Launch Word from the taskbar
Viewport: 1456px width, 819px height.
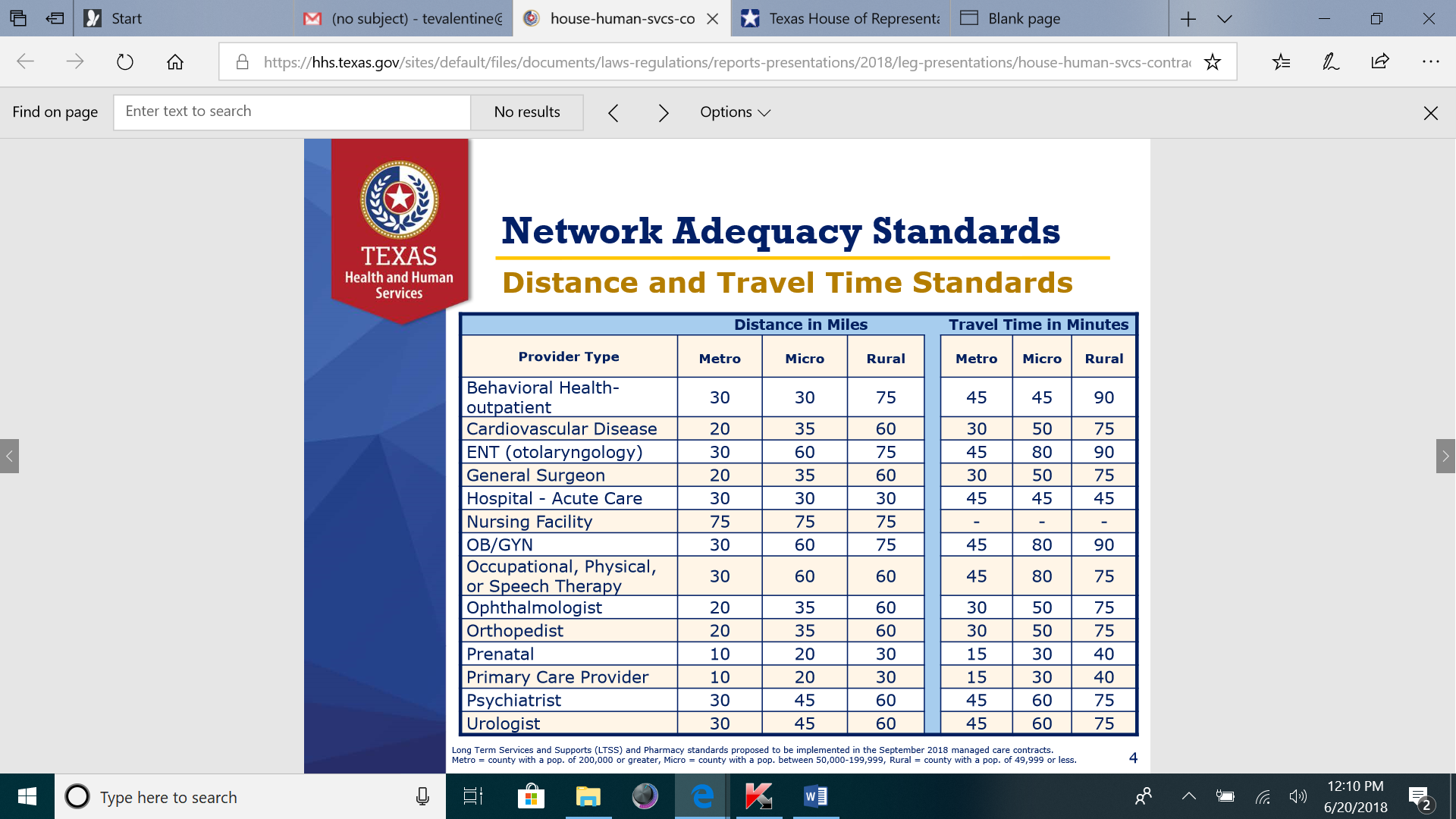816,796
